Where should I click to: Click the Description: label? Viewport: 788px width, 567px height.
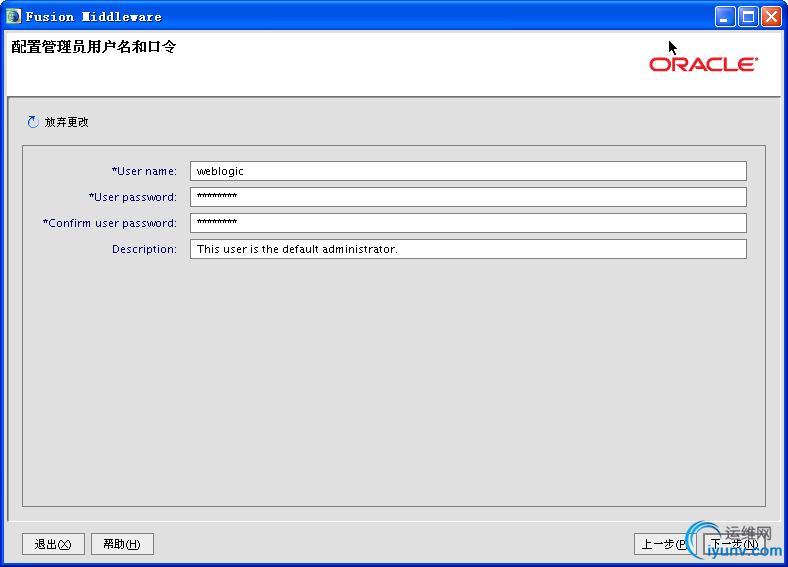coord(144,249)
